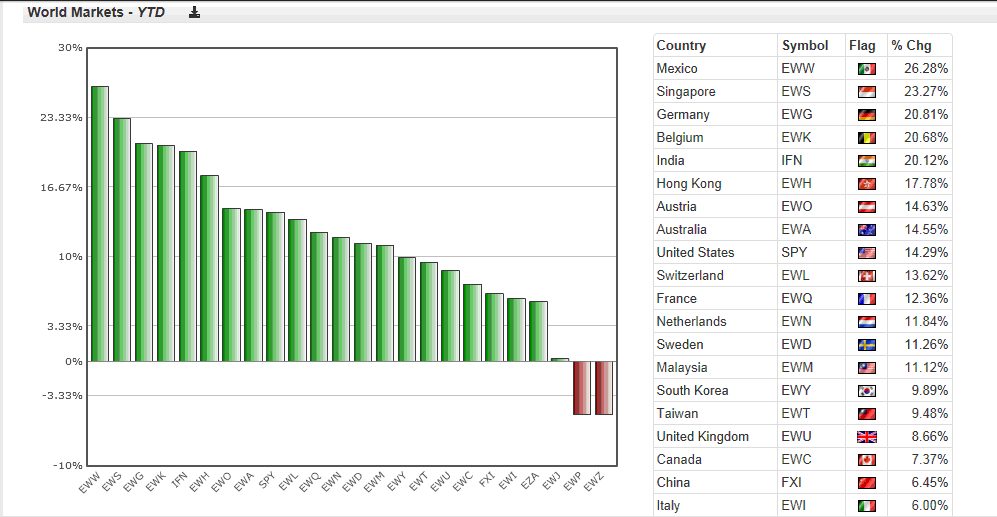Viewport: 997px width, 517px height.
Task: Click the India flag icon
Action: [867, 161]
